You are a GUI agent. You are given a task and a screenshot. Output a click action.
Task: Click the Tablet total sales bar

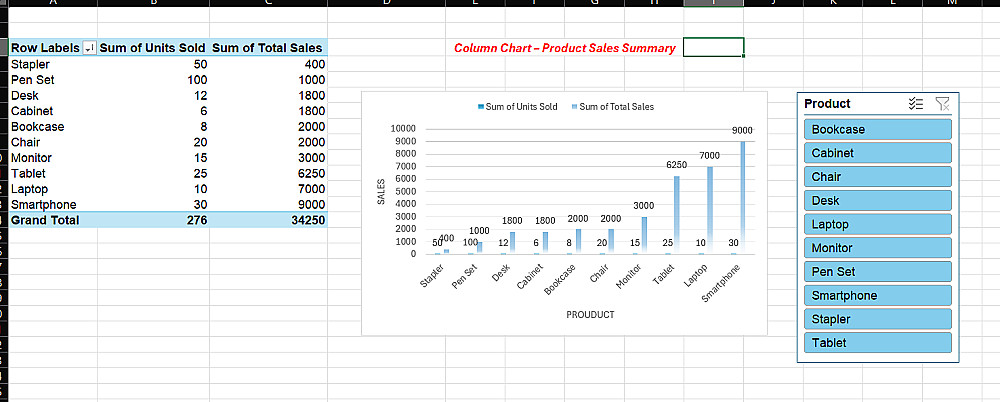pos(677,215)
